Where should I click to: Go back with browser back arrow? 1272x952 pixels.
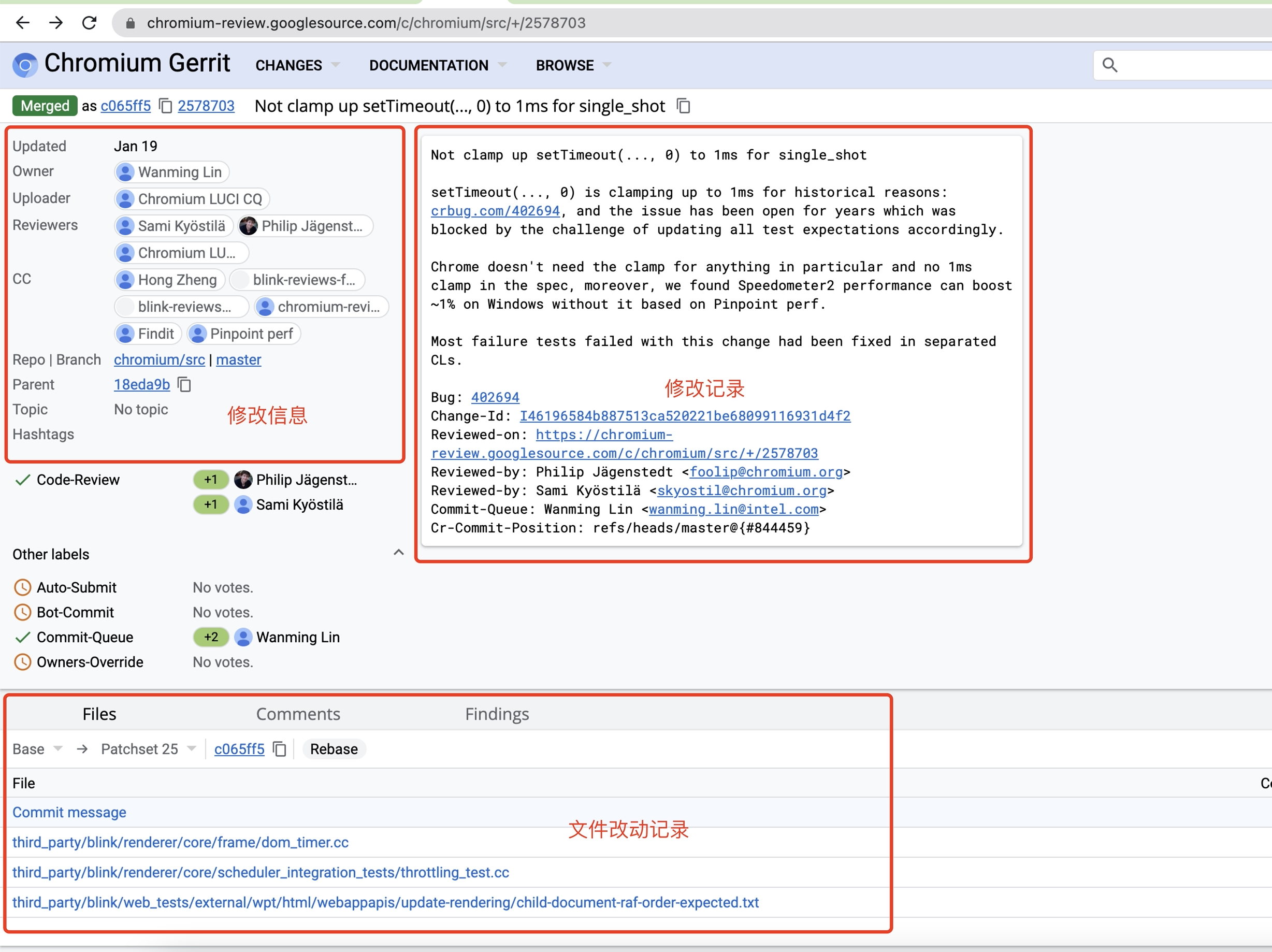coord(22,23)
